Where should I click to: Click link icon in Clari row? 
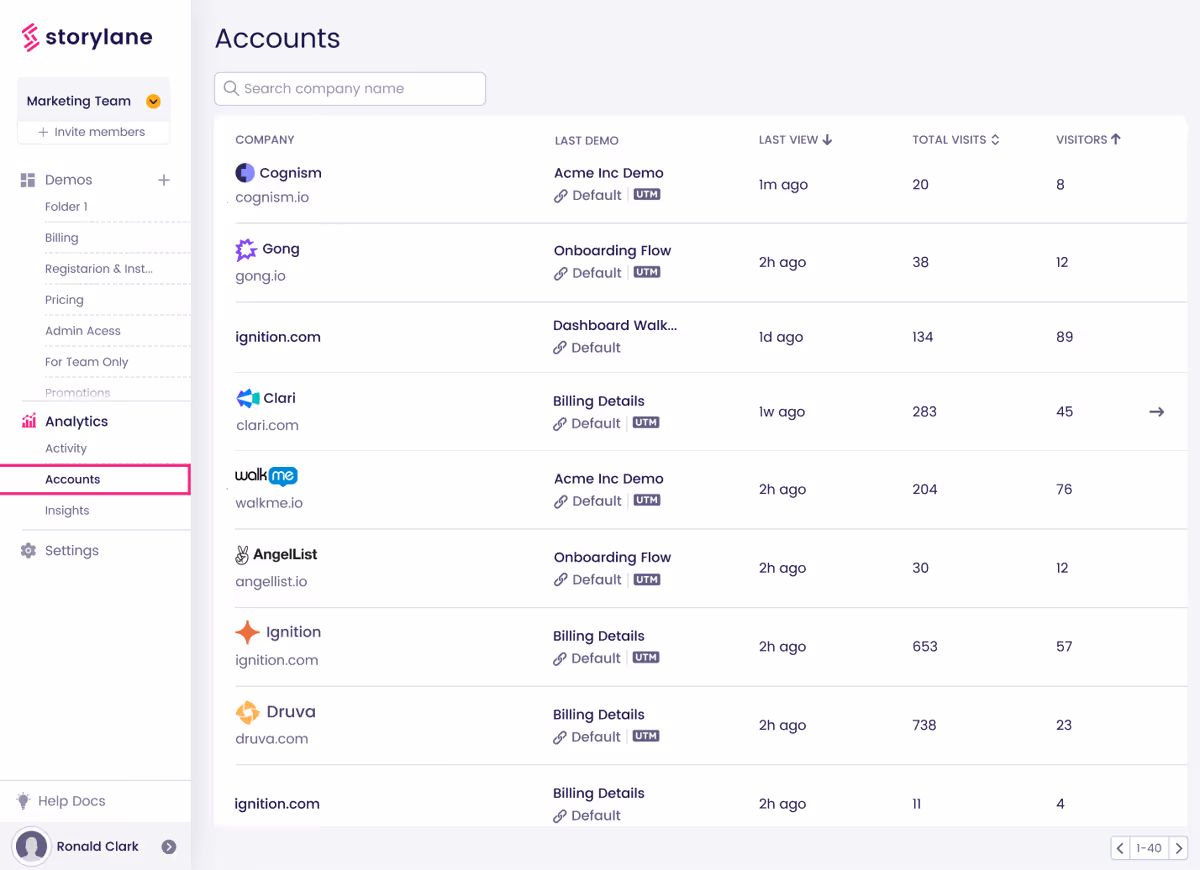click(560, 424)
